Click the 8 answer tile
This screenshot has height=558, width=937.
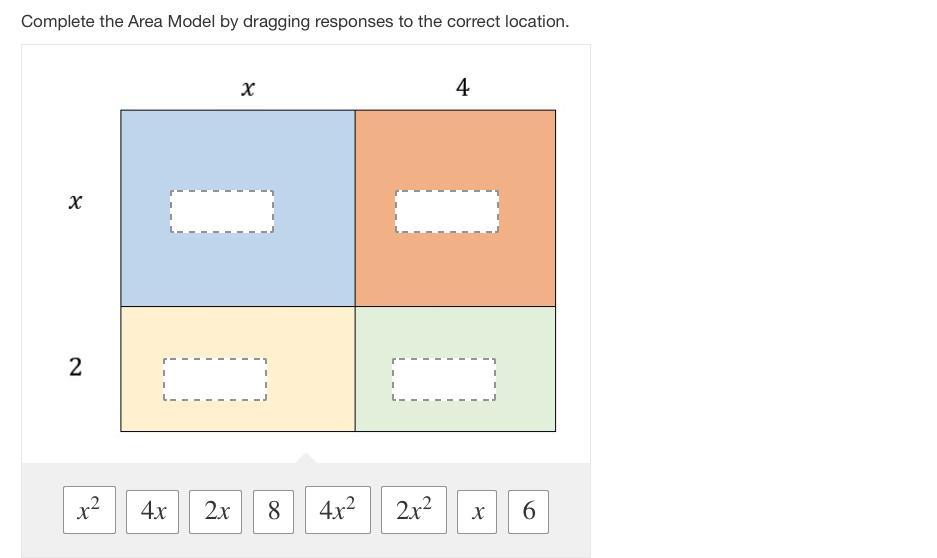click(274, 511)
